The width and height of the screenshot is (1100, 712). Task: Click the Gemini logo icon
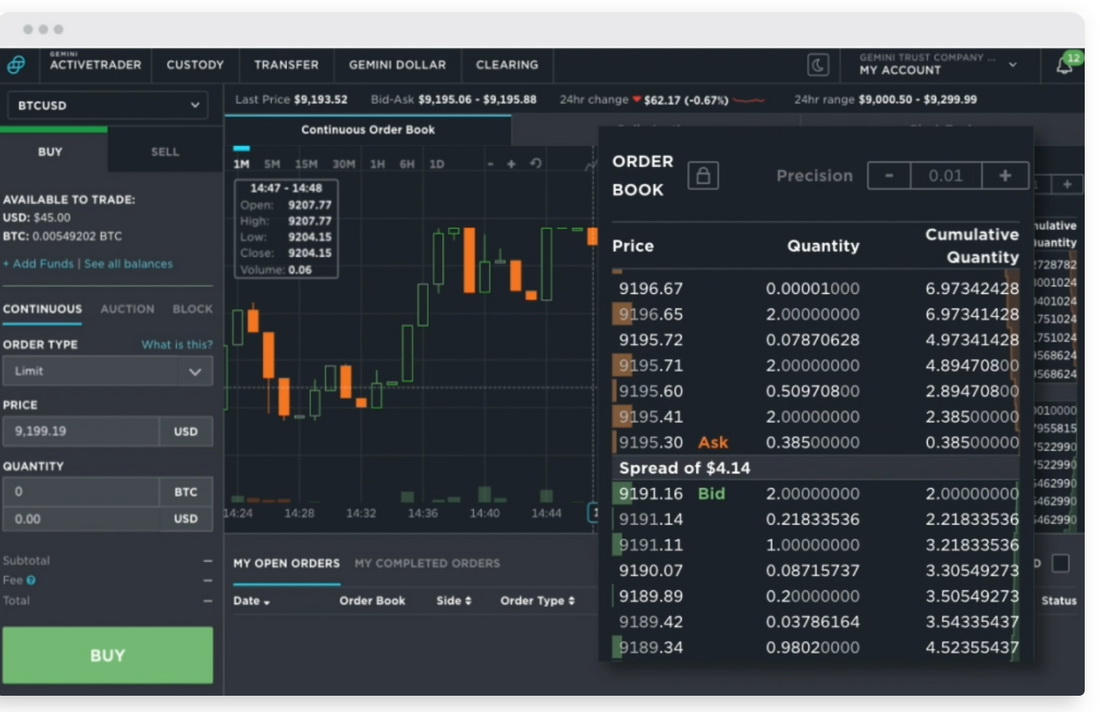[x=16, y=65]
